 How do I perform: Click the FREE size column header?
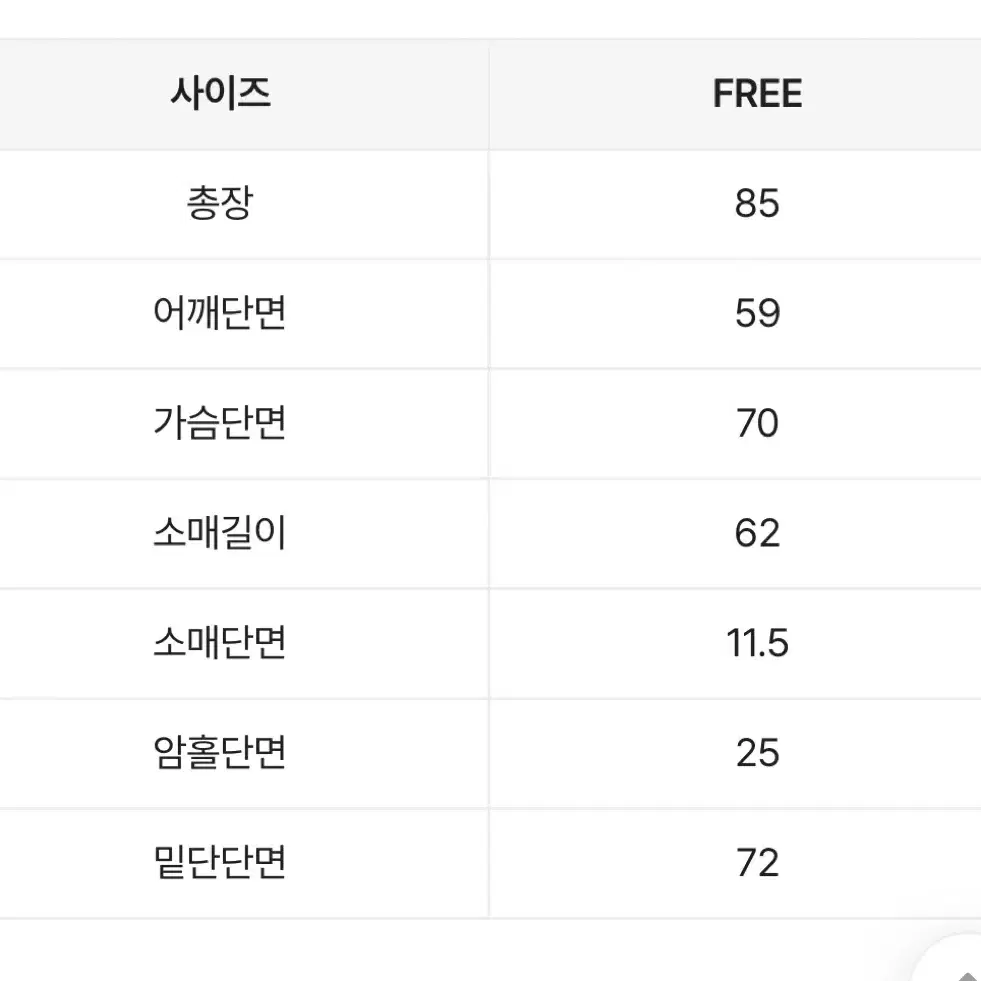[x=757, y=94]
